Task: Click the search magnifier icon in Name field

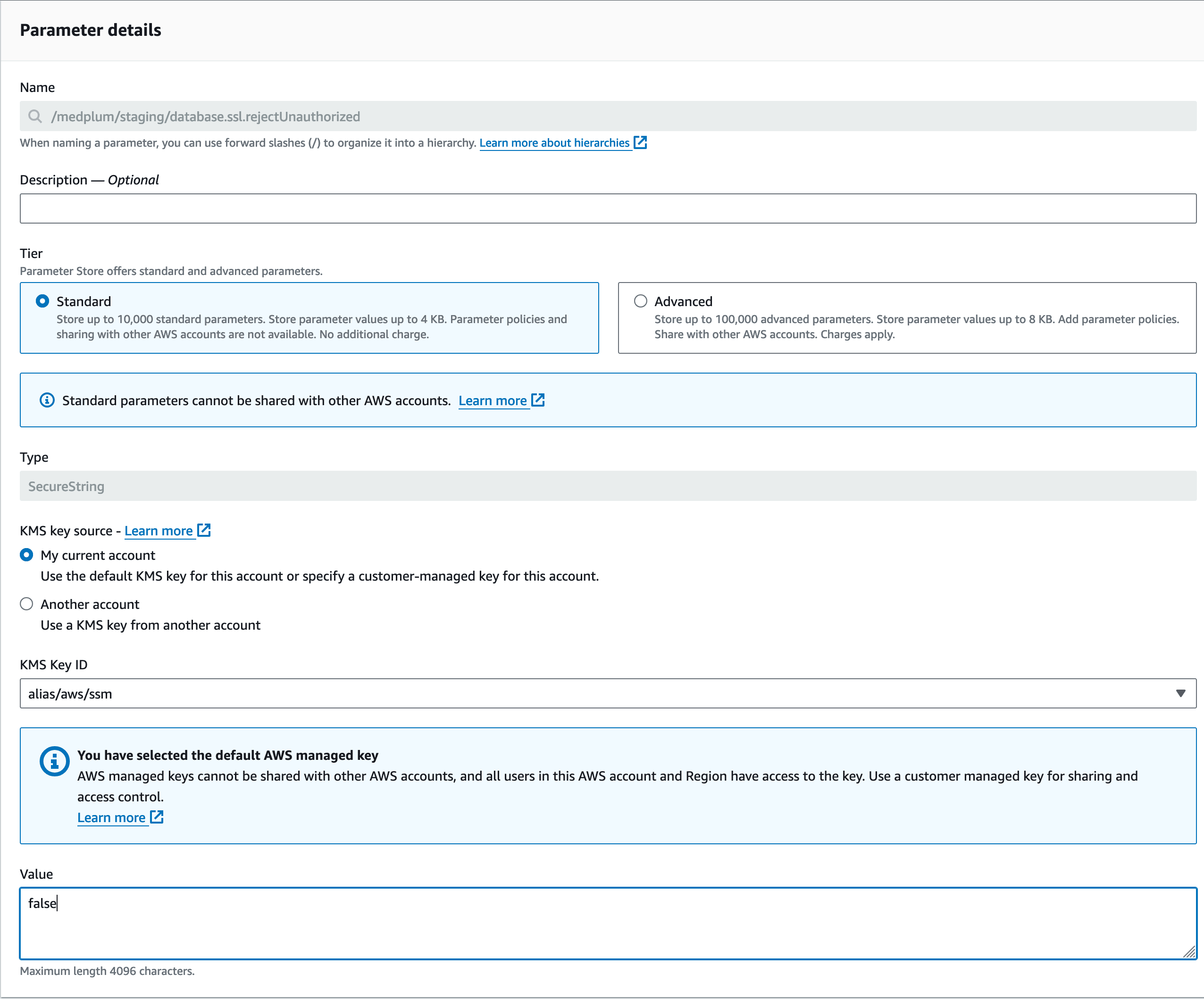Action: click(x=35, y=117)
